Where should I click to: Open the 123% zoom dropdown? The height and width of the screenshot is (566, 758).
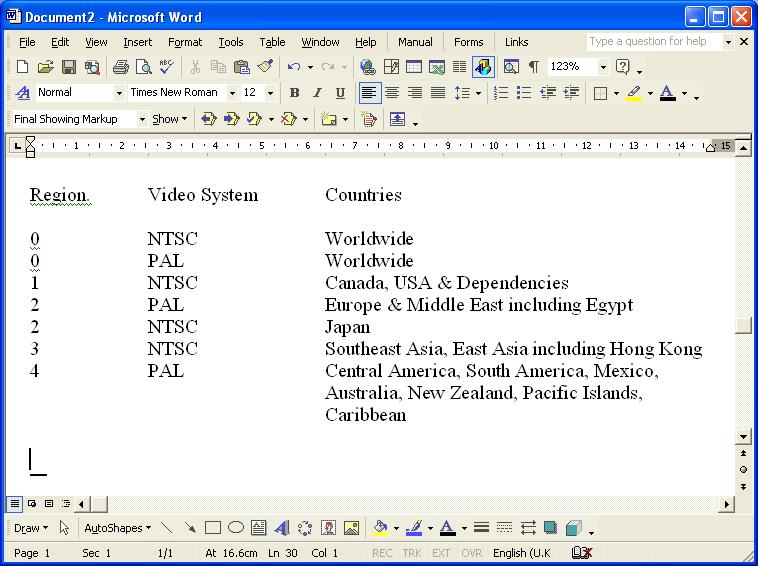[603, 67]
